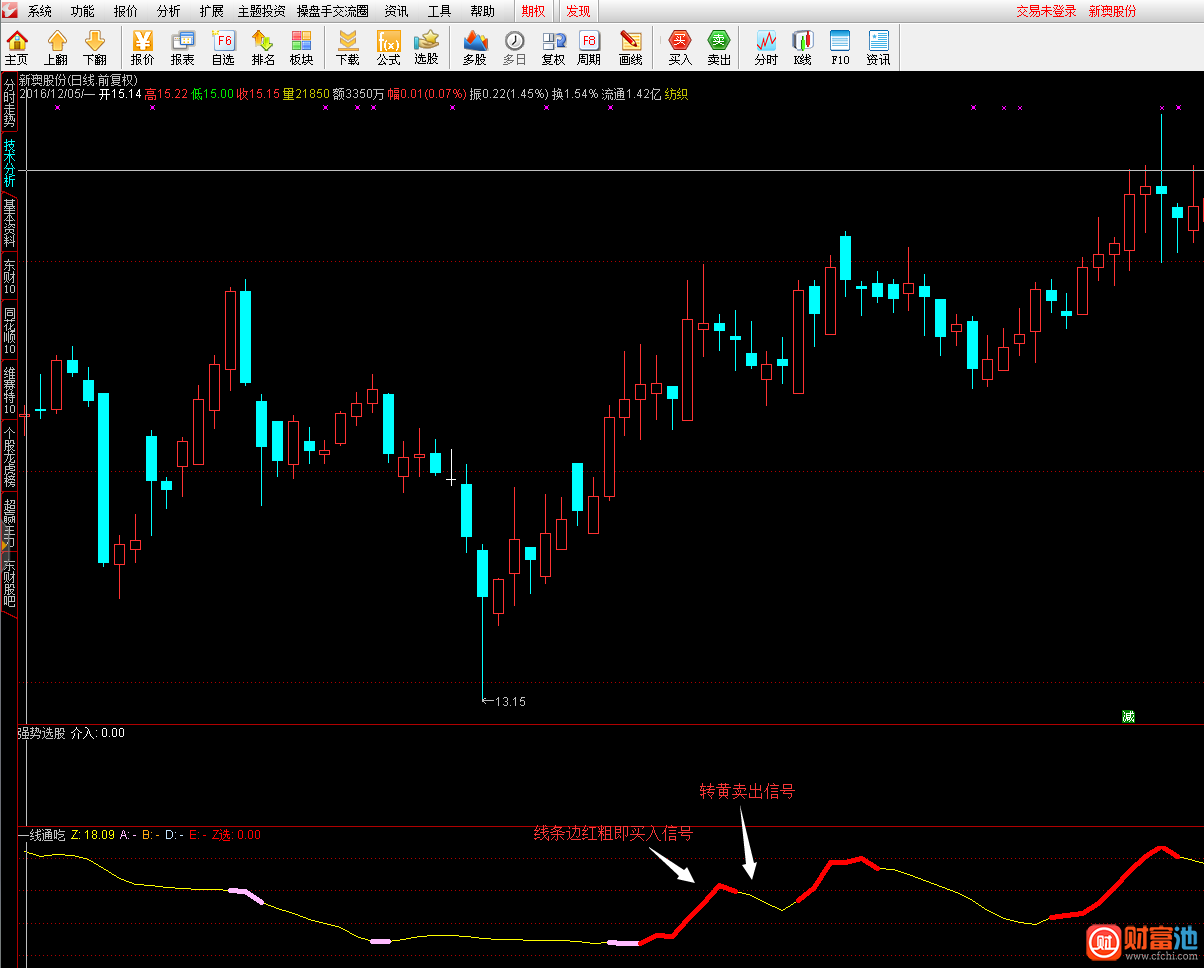
Task: Open the 自选 F6 watchlist icon
Action: click(222, 47)
